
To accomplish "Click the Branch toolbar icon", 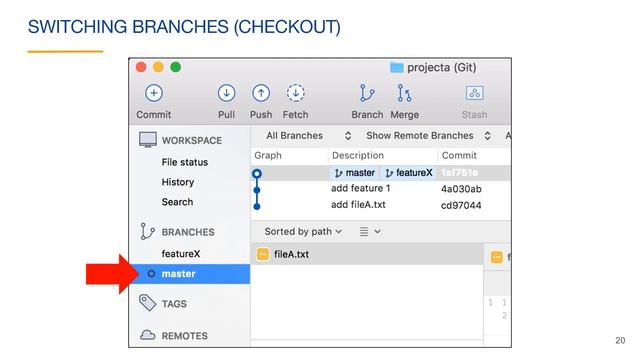I will pyautogui.click(x=367, y=93).
